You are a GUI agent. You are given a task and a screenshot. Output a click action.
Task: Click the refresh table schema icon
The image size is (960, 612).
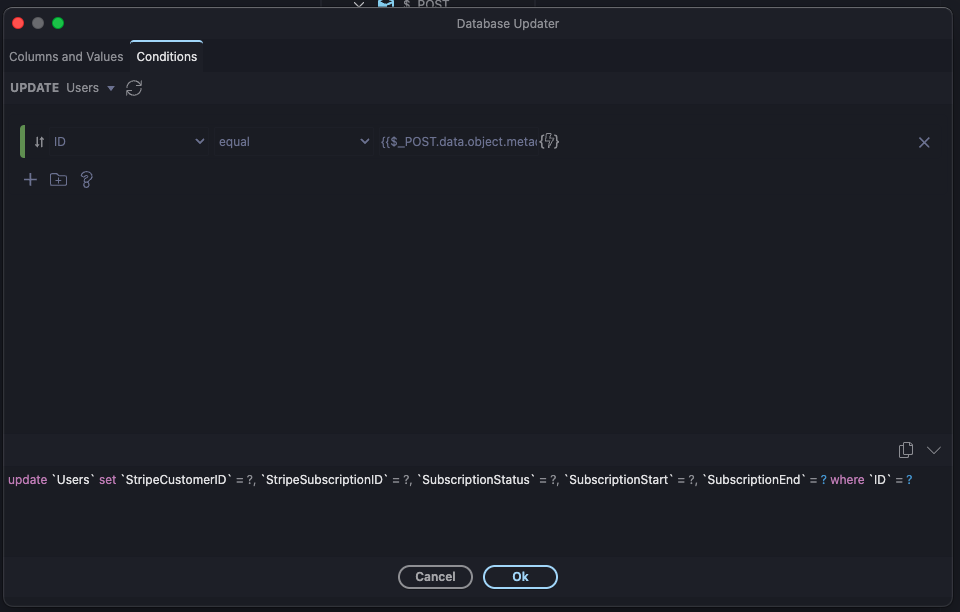pos(134,88)
